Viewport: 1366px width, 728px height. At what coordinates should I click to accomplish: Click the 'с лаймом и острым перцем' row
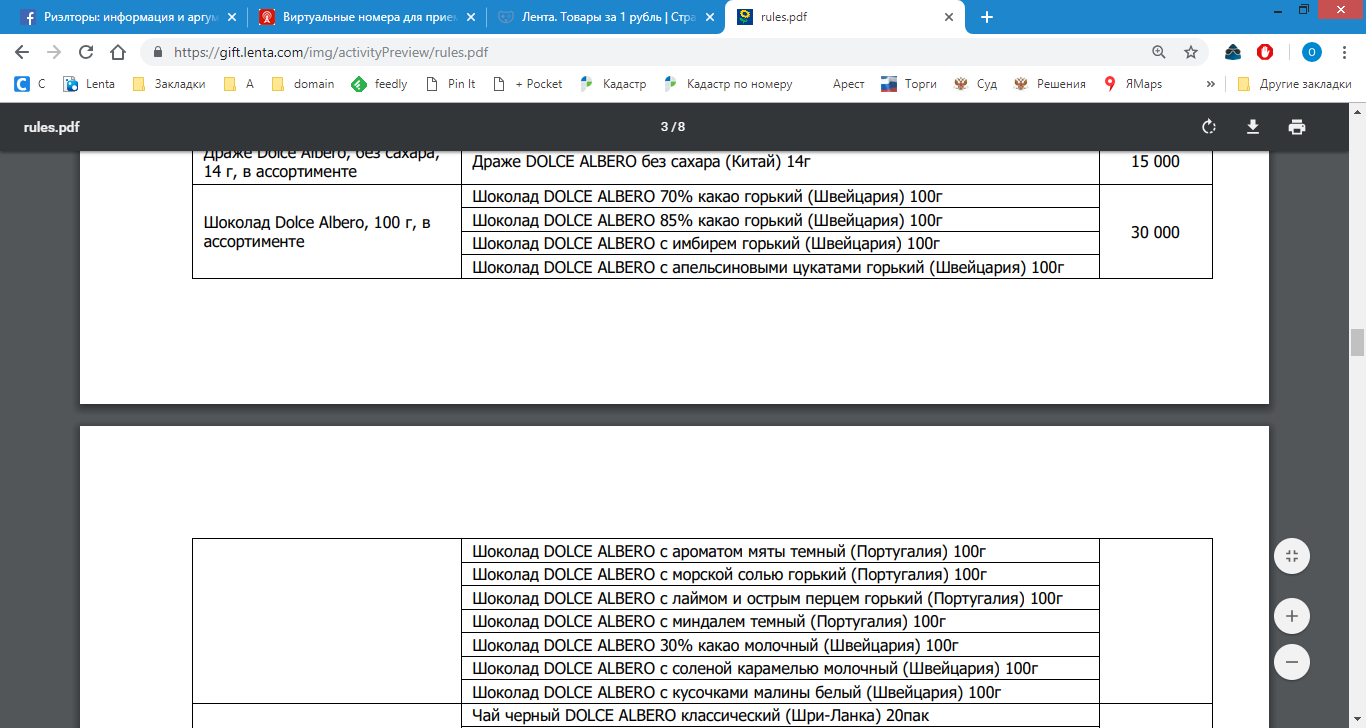tap(780, 599)
